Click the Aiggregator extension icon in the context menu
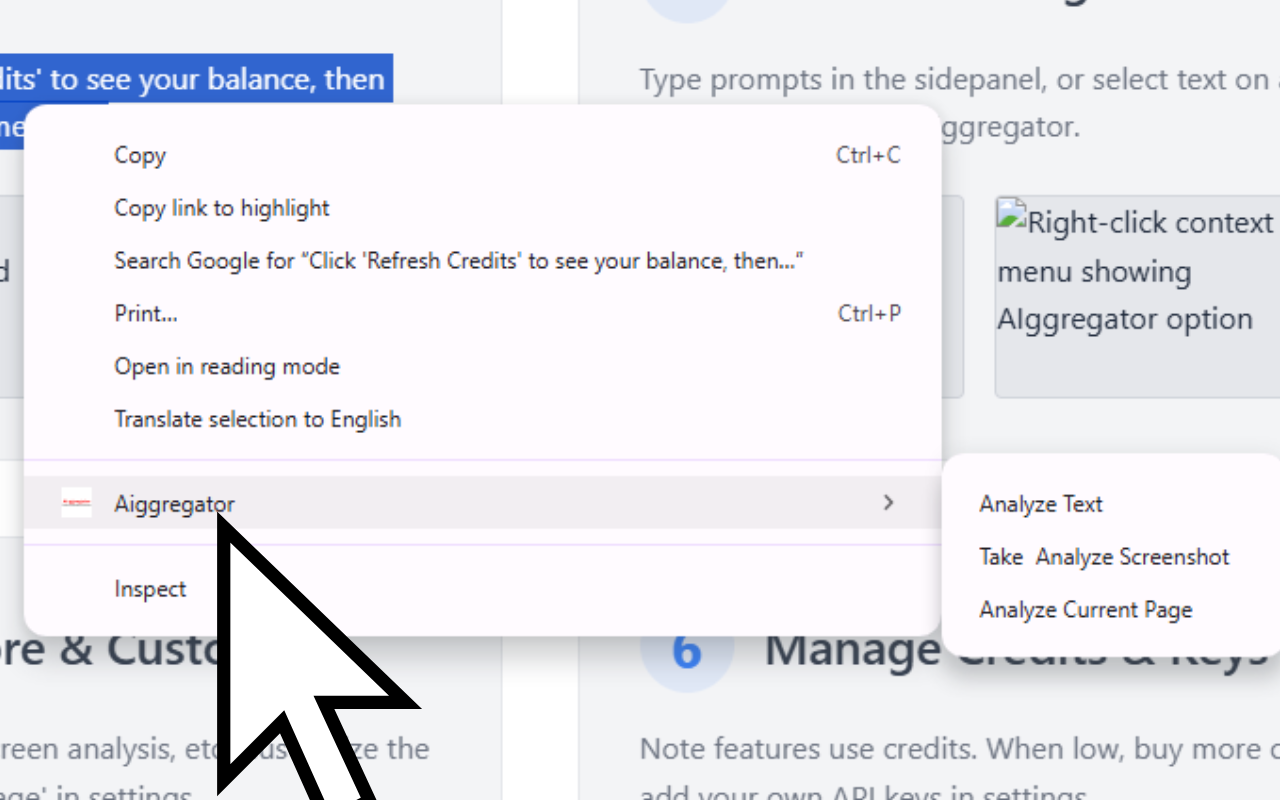The image size is (1280, 800). click(76, 503)
